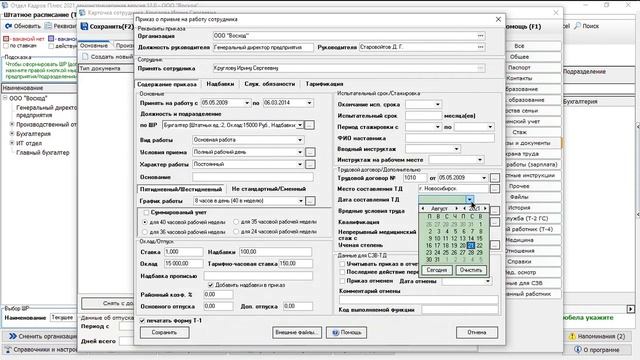Click Сменить организацию icon at bottom
This screenshot has width=640, height=360.
coord(13,336)
